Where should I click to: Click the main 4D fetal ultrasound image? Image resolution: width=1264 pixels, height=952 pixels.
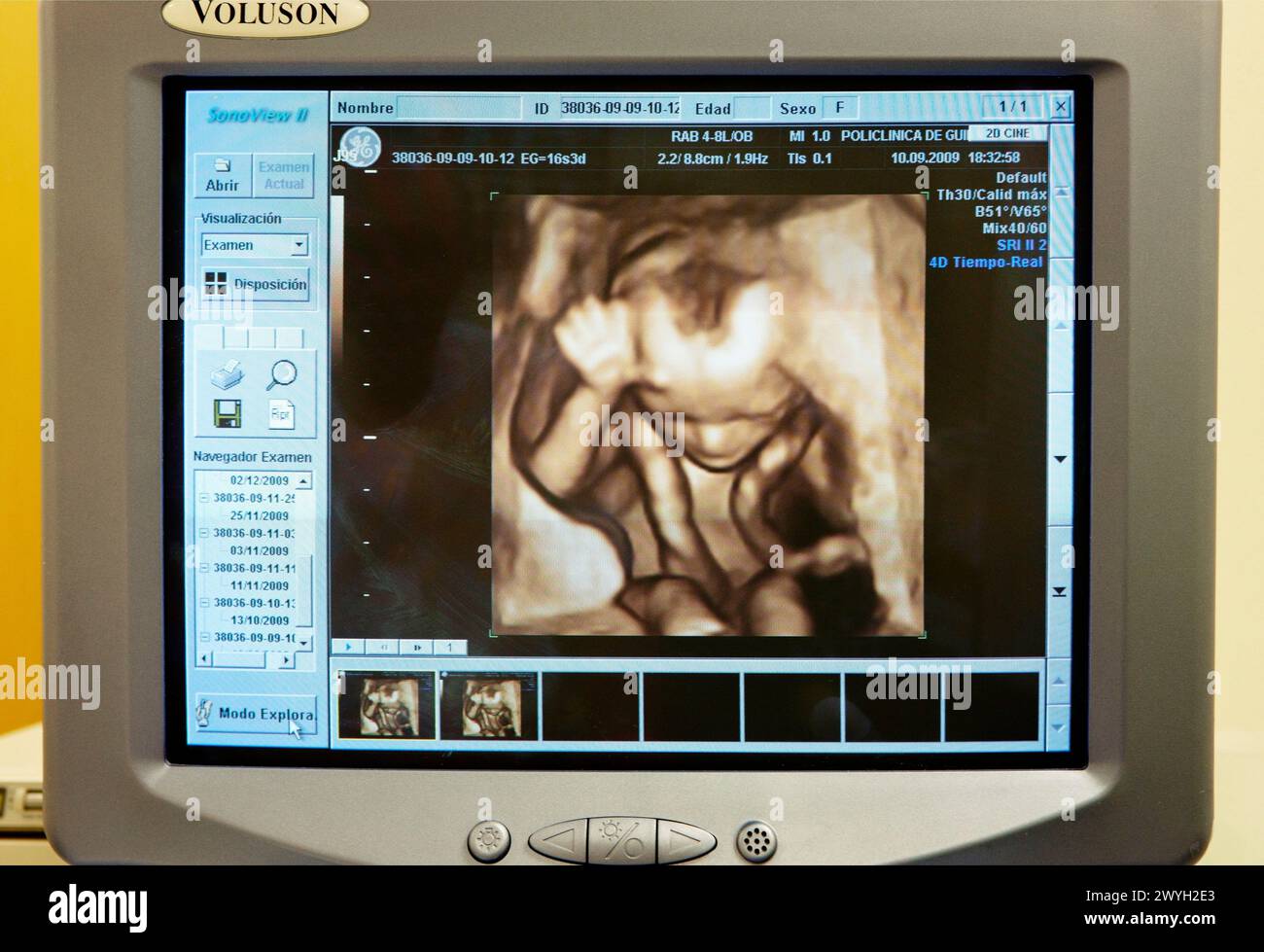708,414
